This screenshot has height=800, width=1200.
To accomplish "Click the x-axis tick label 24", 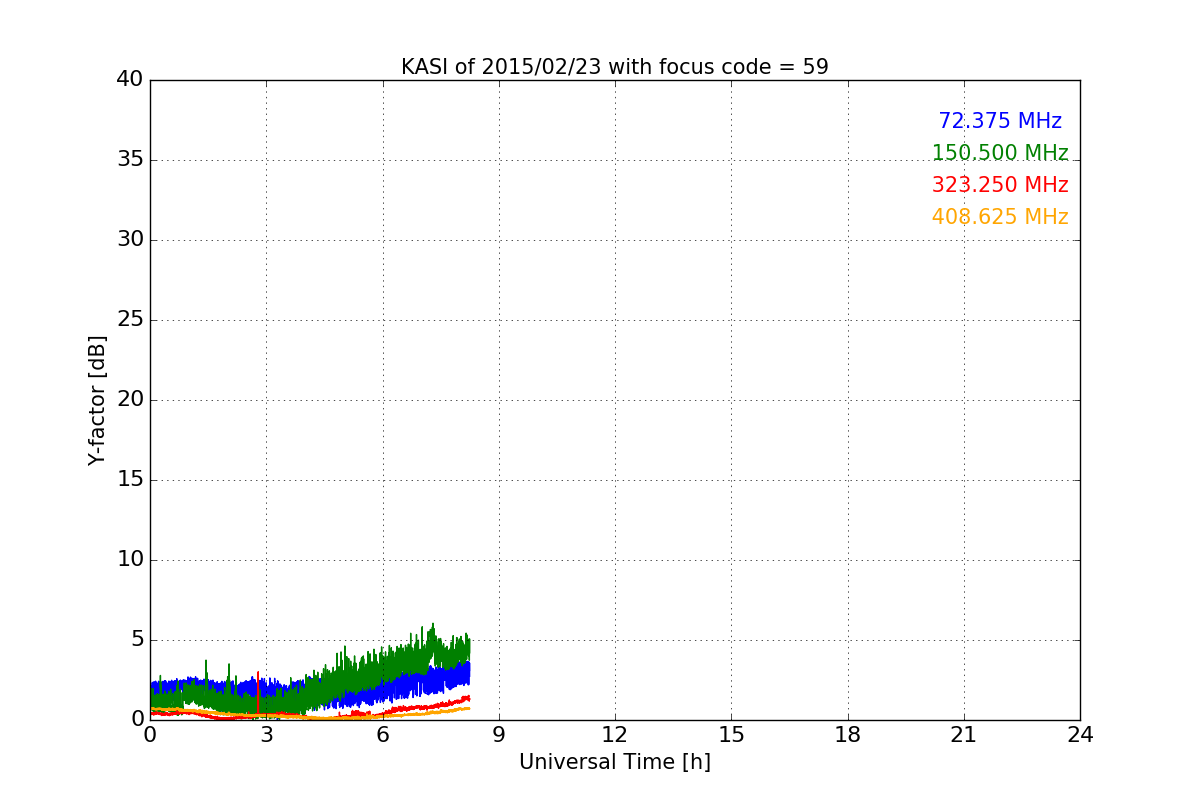I will click(x=1080, y=735).
